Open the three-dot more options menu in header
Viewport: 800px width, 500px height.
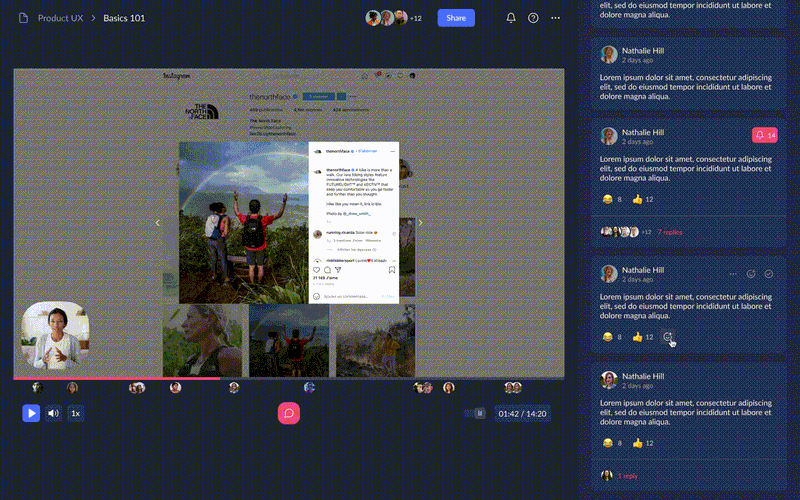[x=556, y=18]
